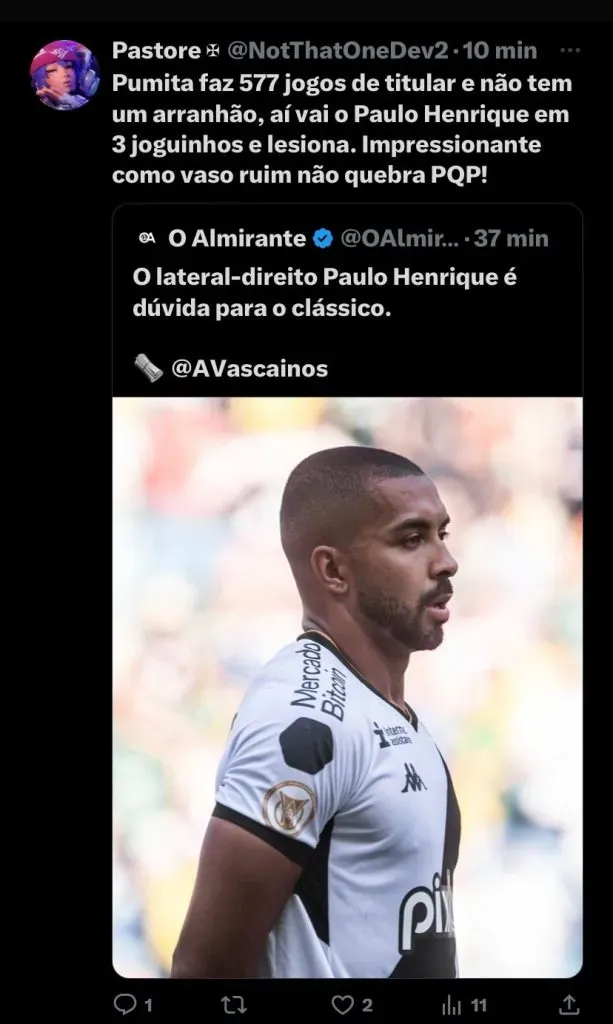Image resolution: width=613 pixels, height=1024 pixels.
Task: Open Pastore's profile avatar
Action: click(64, 74)
